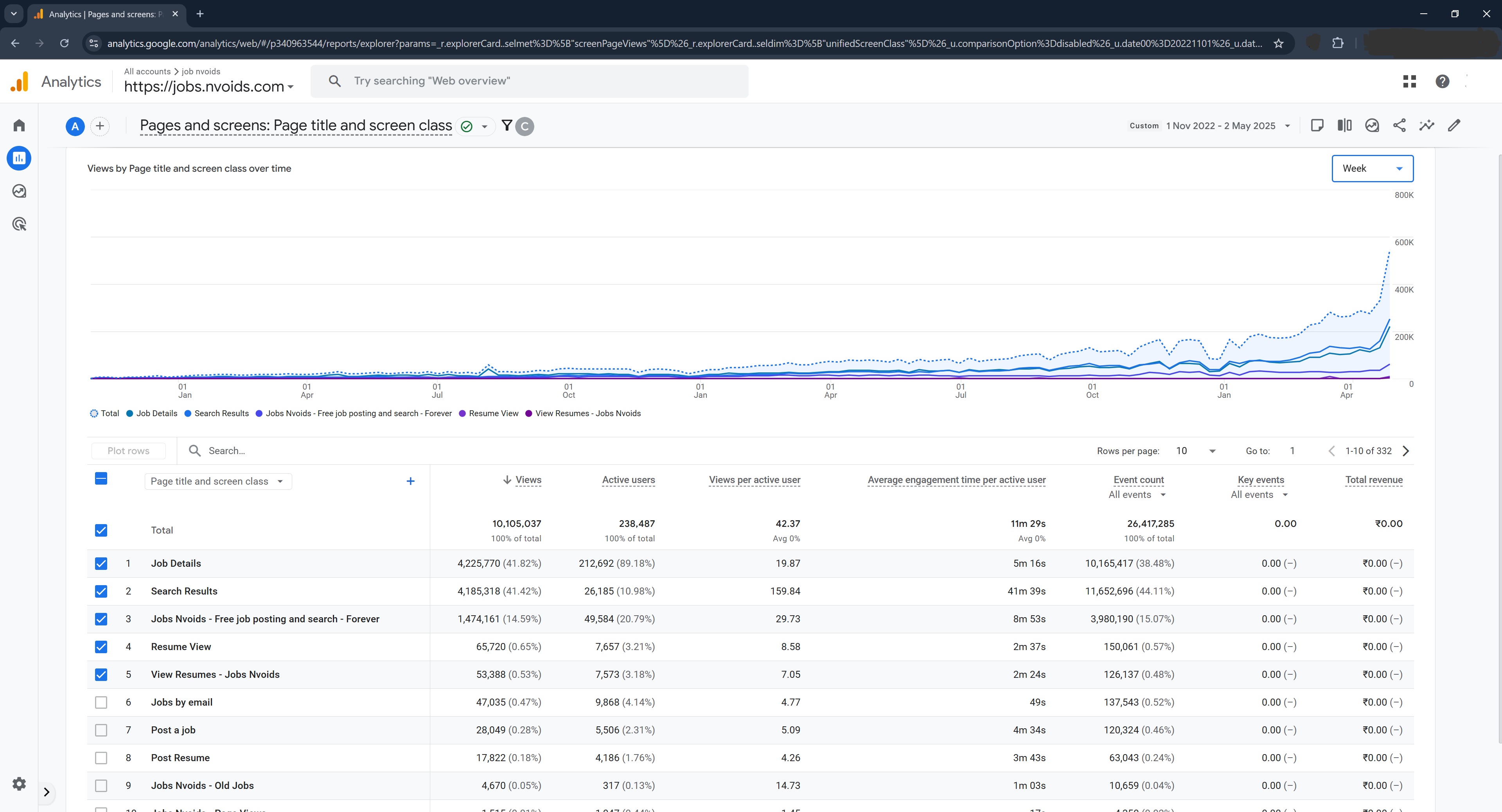Toggle the Job Details legend swatch
The height and width of the screenshot is (812, 1502).
[129, 413]
